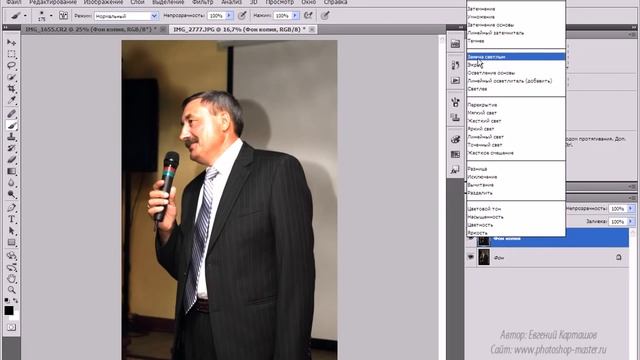
Task: Select the 3D Object Rotate tool
Action: click(x=11, y=256)
